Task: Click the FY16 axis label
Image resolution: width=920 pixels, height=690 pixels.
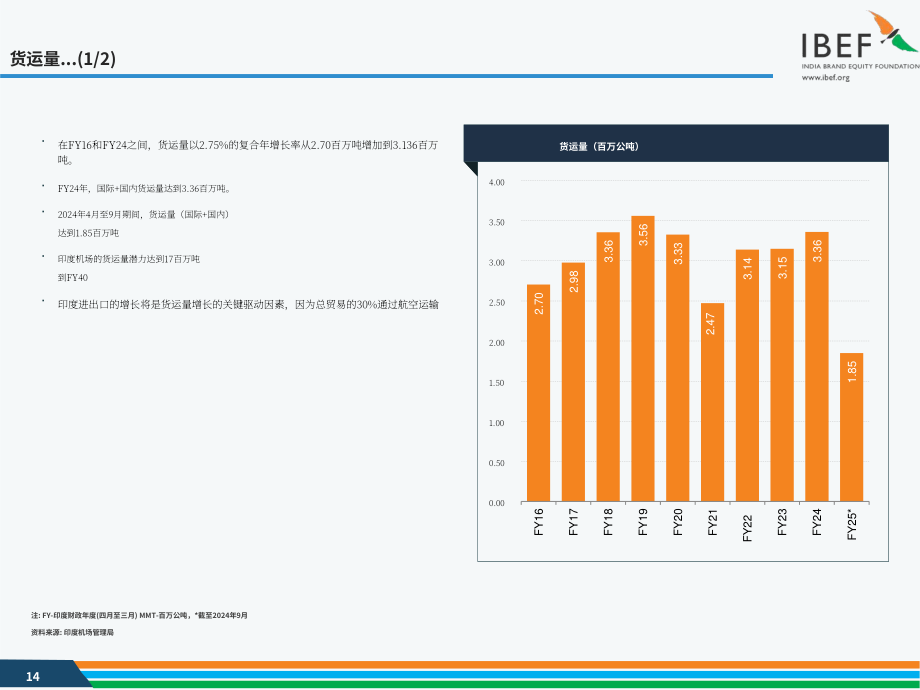Action: pyautogui.click(x=539, y=522)
